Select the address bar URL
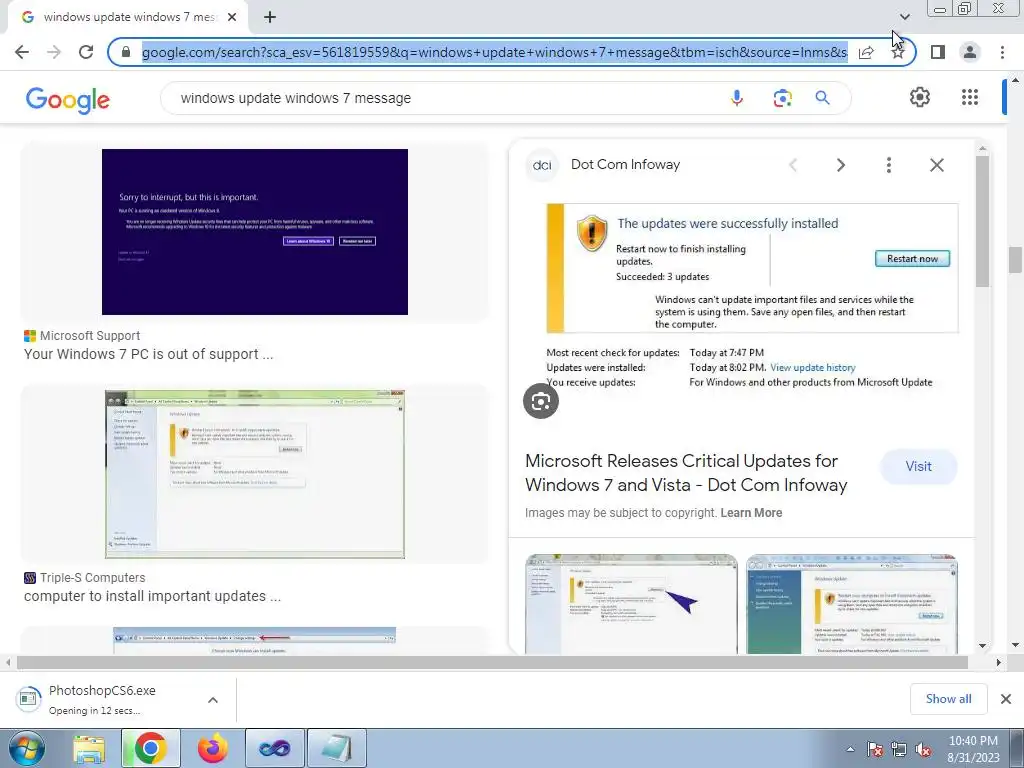Image resolution: width=1024 pixels, height=768 pixels. point(494,52)
